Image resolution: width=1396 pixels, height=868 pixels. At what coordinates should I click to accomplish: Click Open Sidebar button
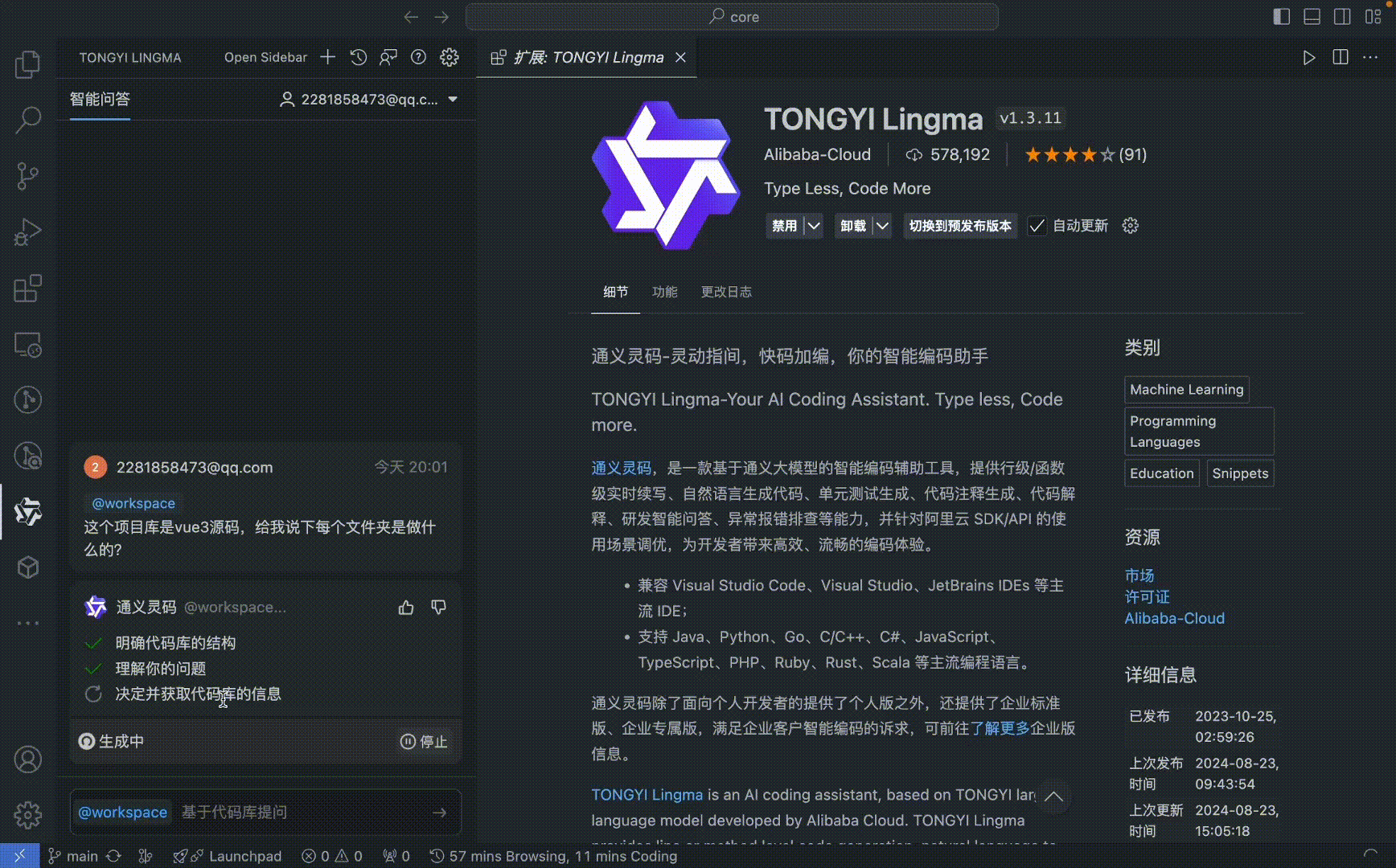pos(265,57)
